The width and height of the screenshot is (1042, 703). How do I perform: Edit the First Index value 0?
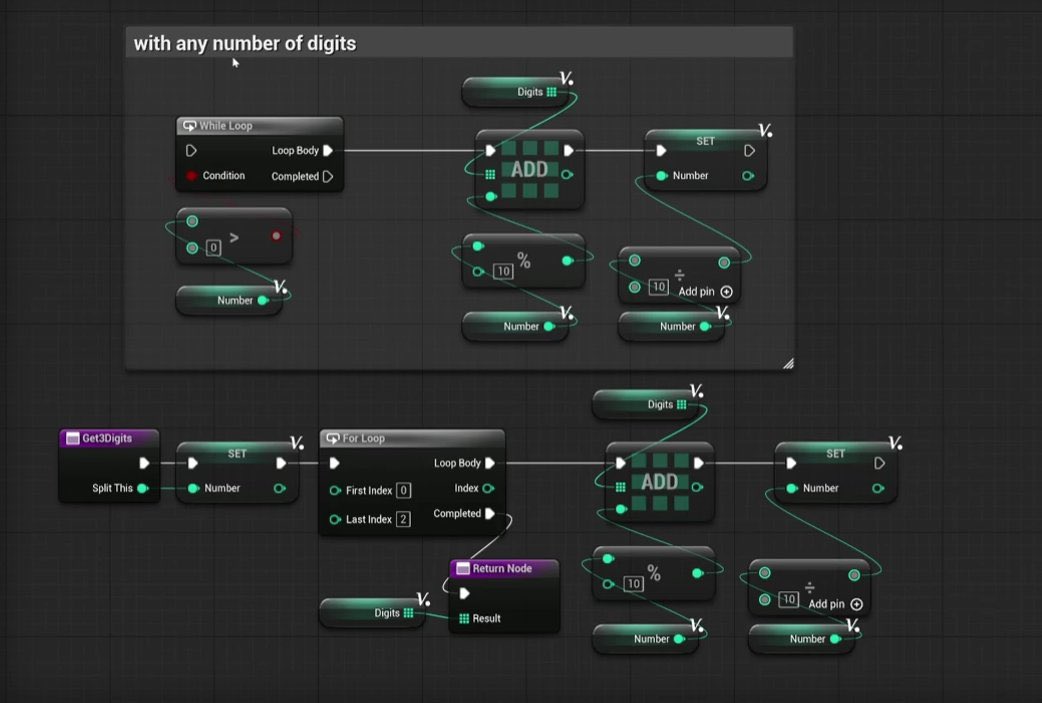point(403,490)
